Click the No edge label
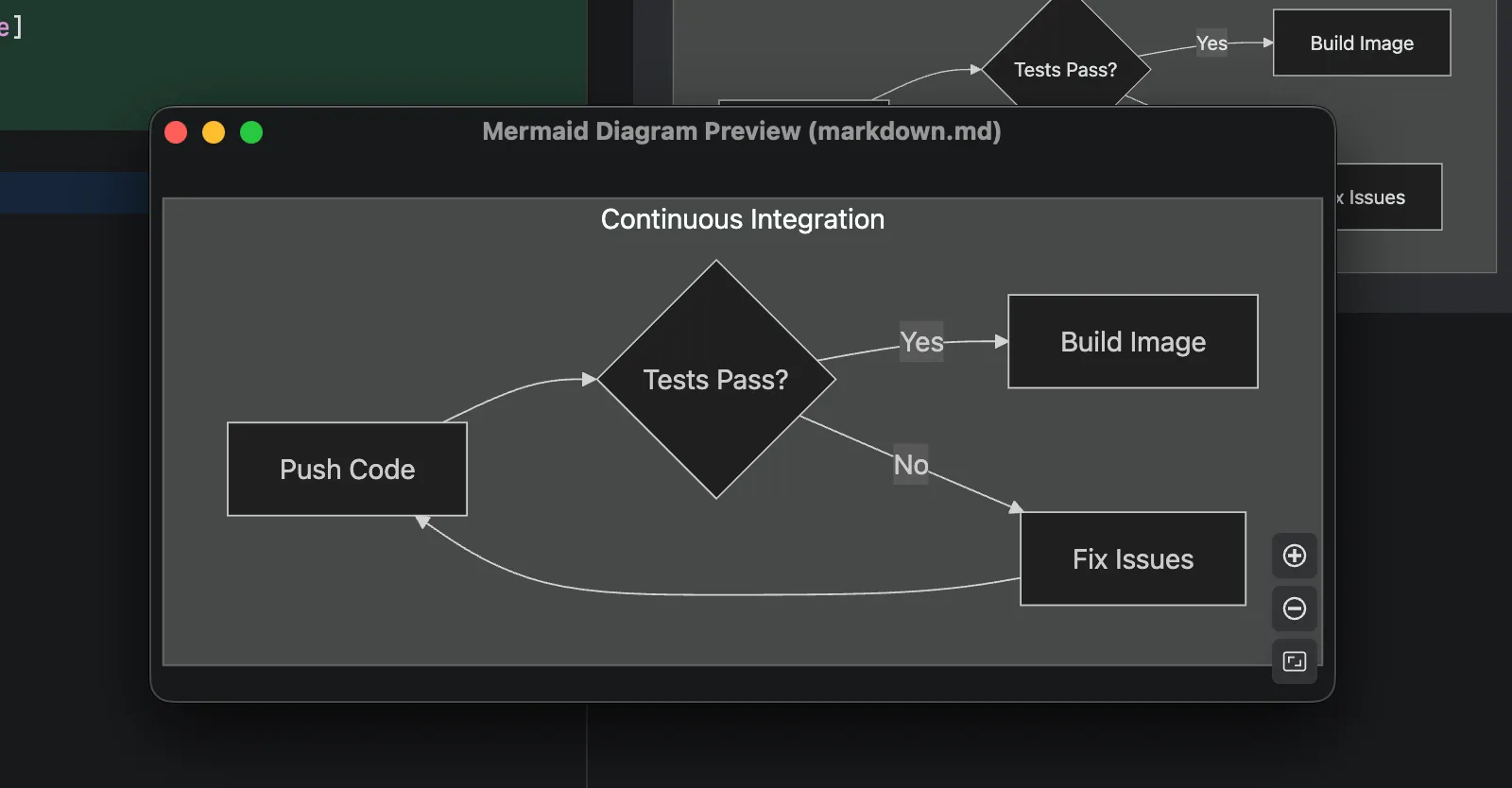The width and height of the screenshot is (1512, 788). pyautogui.click(x=911, y=465)
